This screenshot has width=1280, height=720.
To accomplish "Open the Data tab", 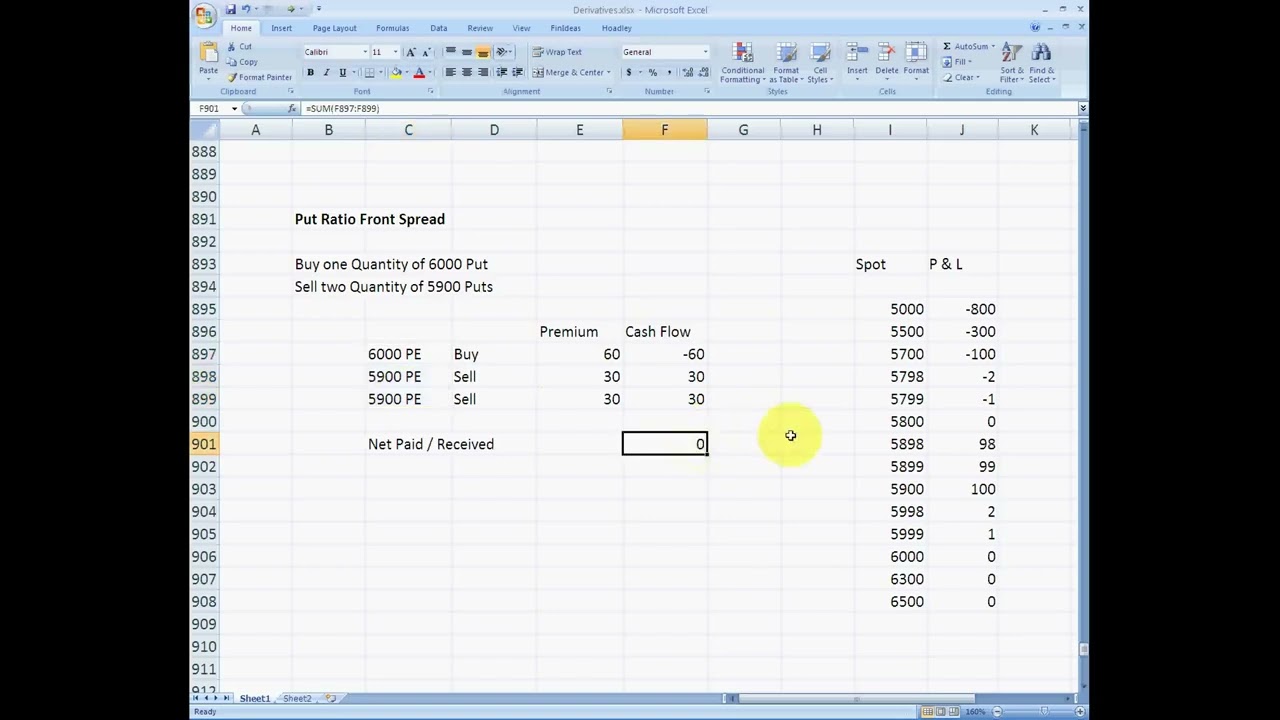I will (438, 28).
